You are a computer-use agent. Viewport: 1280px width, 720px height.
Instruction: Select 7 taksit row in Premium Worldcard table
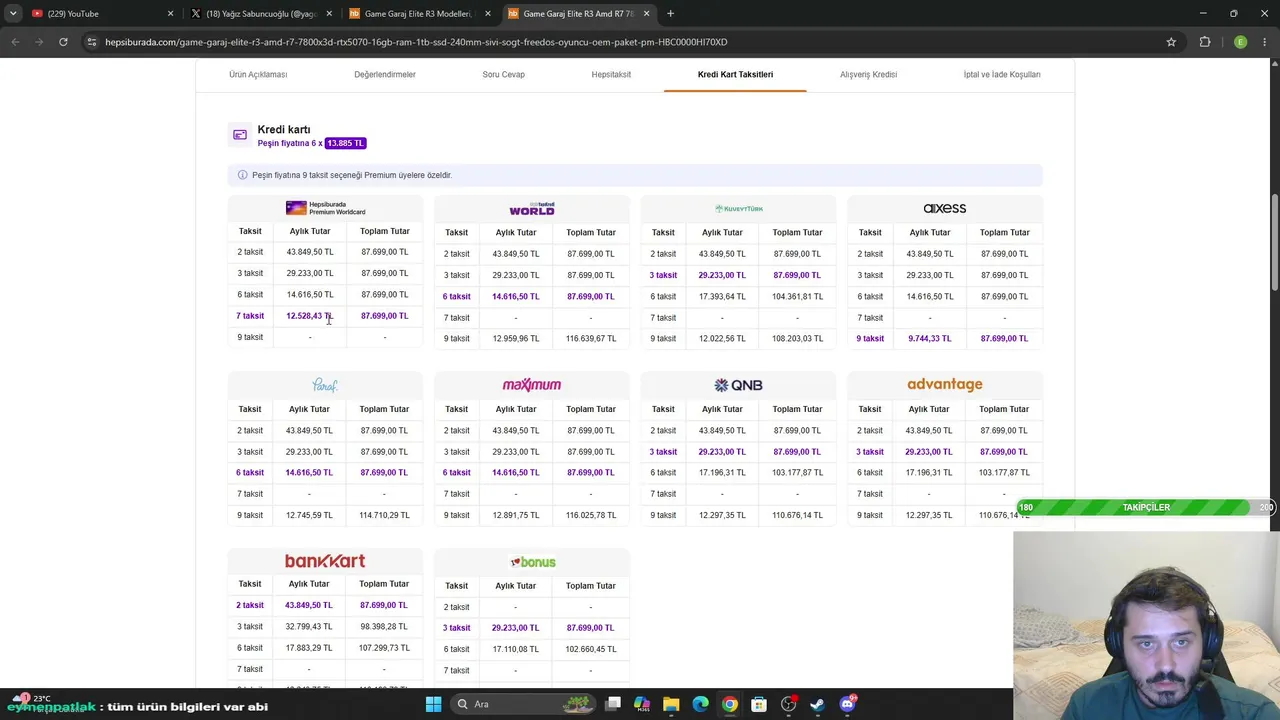325,316
